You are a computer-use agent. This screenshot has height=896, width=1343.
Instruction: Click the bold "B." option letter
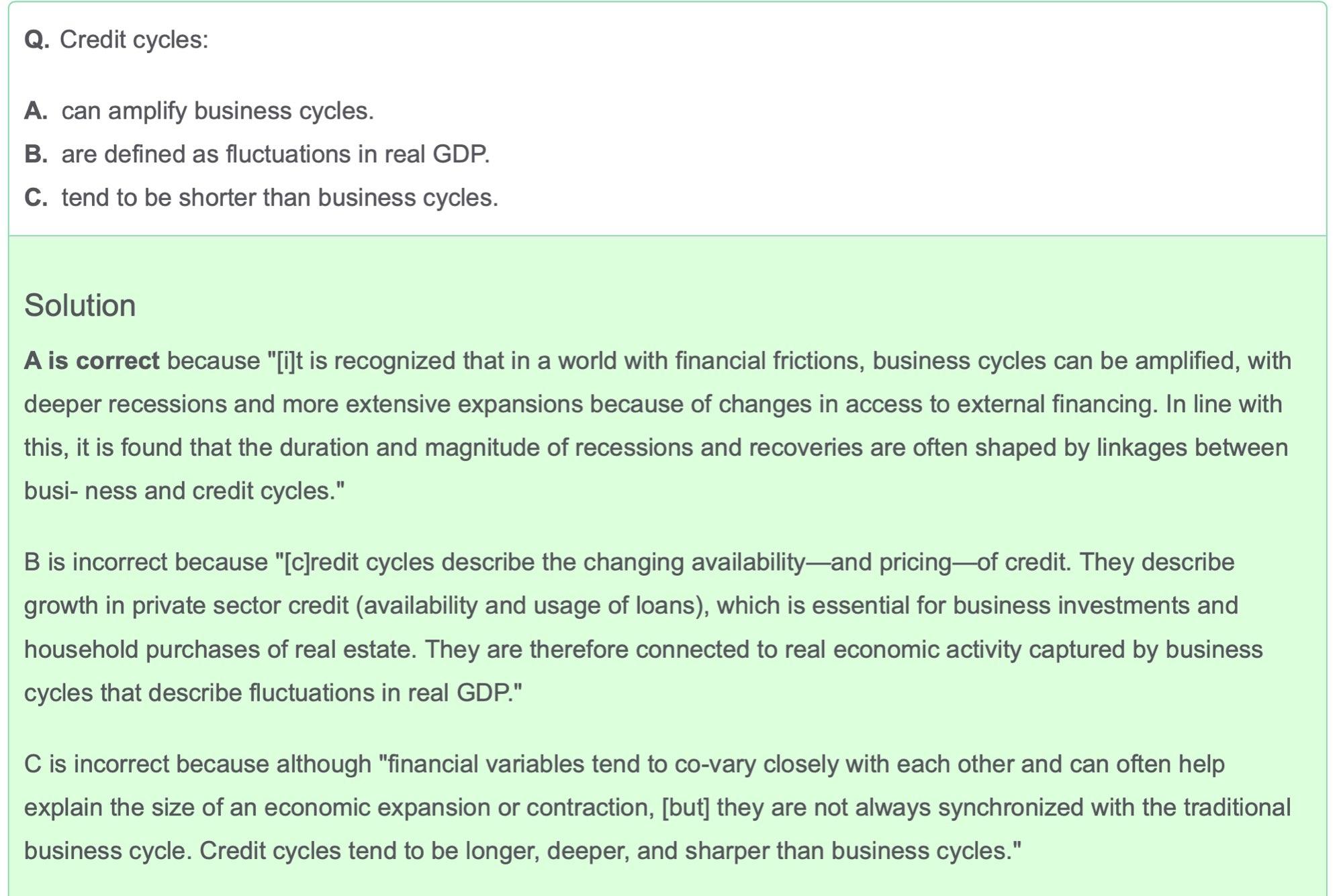[36, 154]
